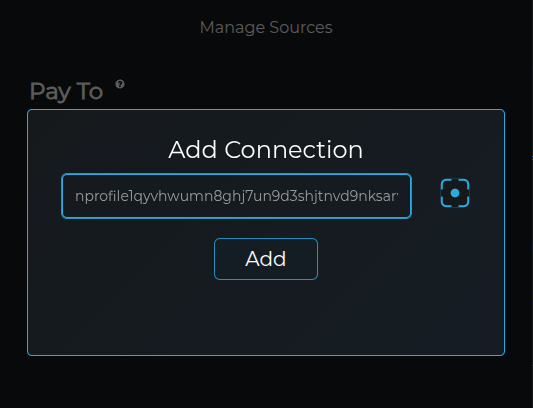Screen dimensions: 533x408
Task: Focus the nprofile connection input field
Action: (237, 196)
